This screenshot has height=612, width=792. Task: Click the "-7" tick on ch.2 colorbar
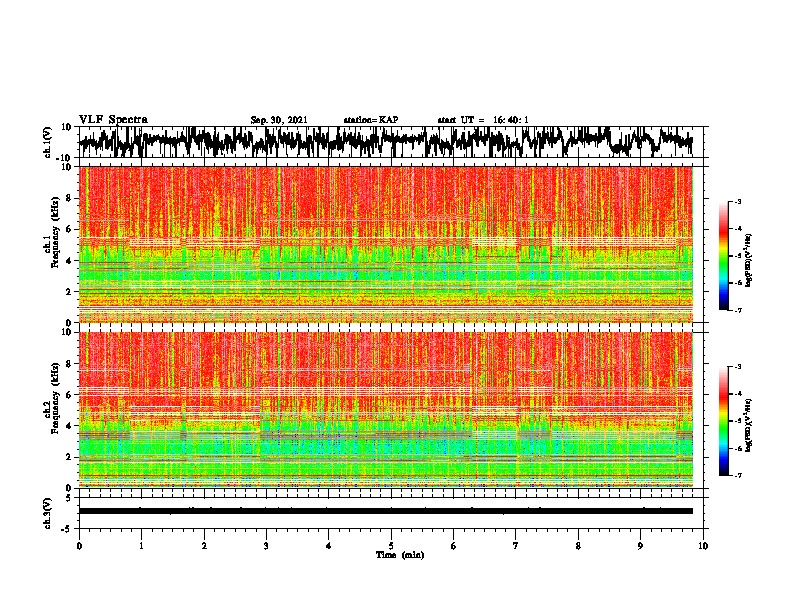[x=737, y=475]
